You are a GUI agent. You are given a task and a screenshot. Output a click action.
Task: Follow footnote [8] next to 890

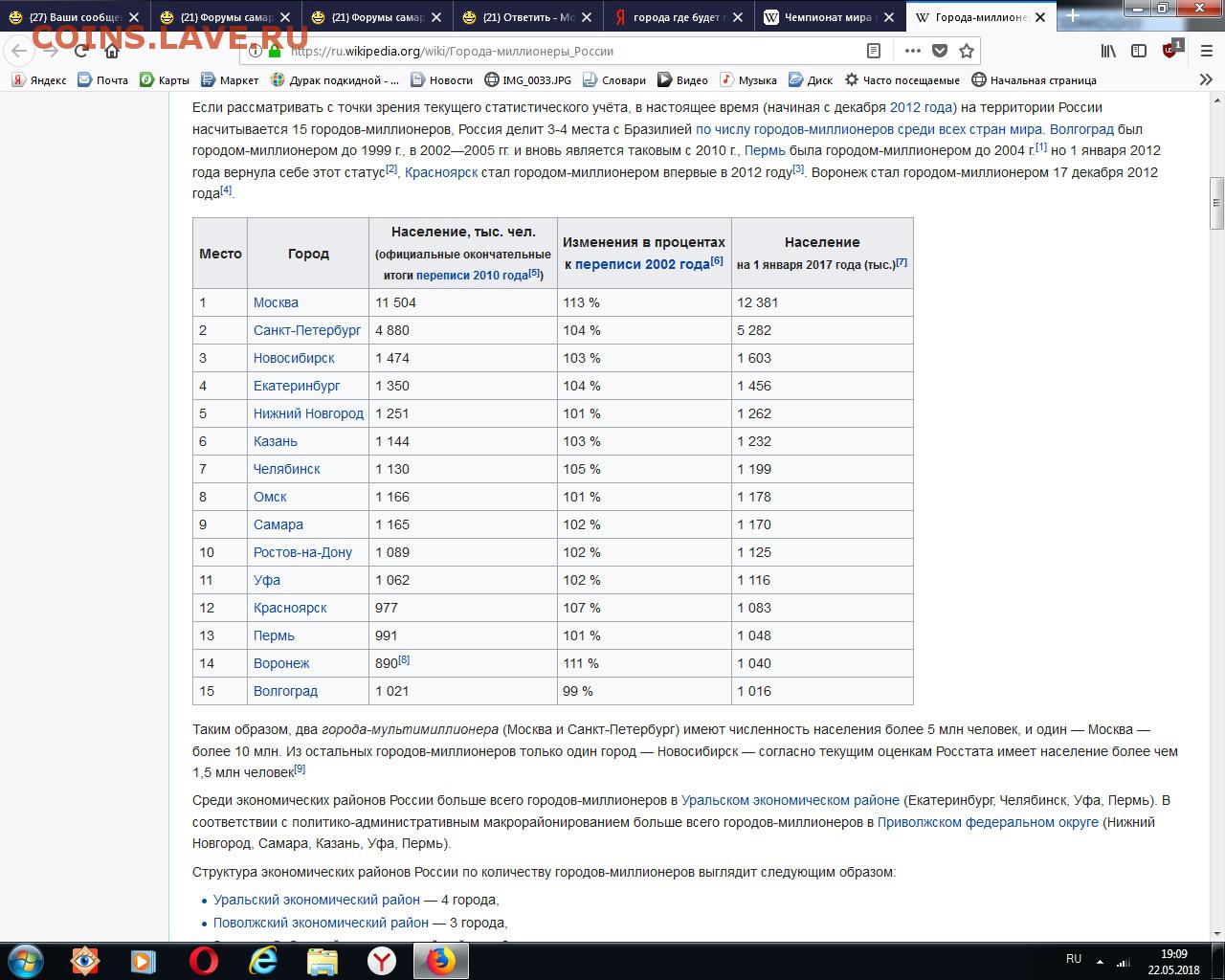[405, 659]
